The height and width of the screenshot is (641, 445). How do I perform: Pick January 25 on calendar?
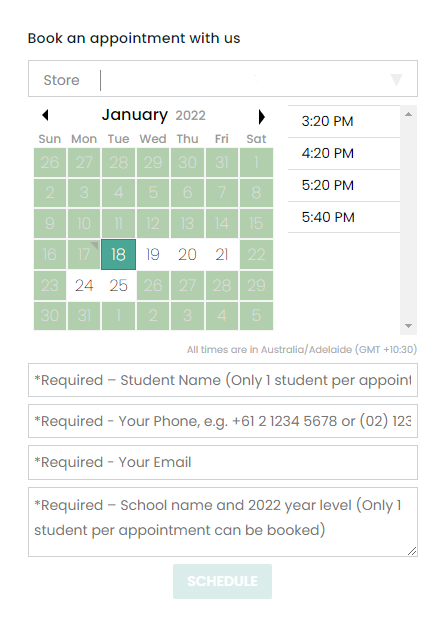click(119, 285)
